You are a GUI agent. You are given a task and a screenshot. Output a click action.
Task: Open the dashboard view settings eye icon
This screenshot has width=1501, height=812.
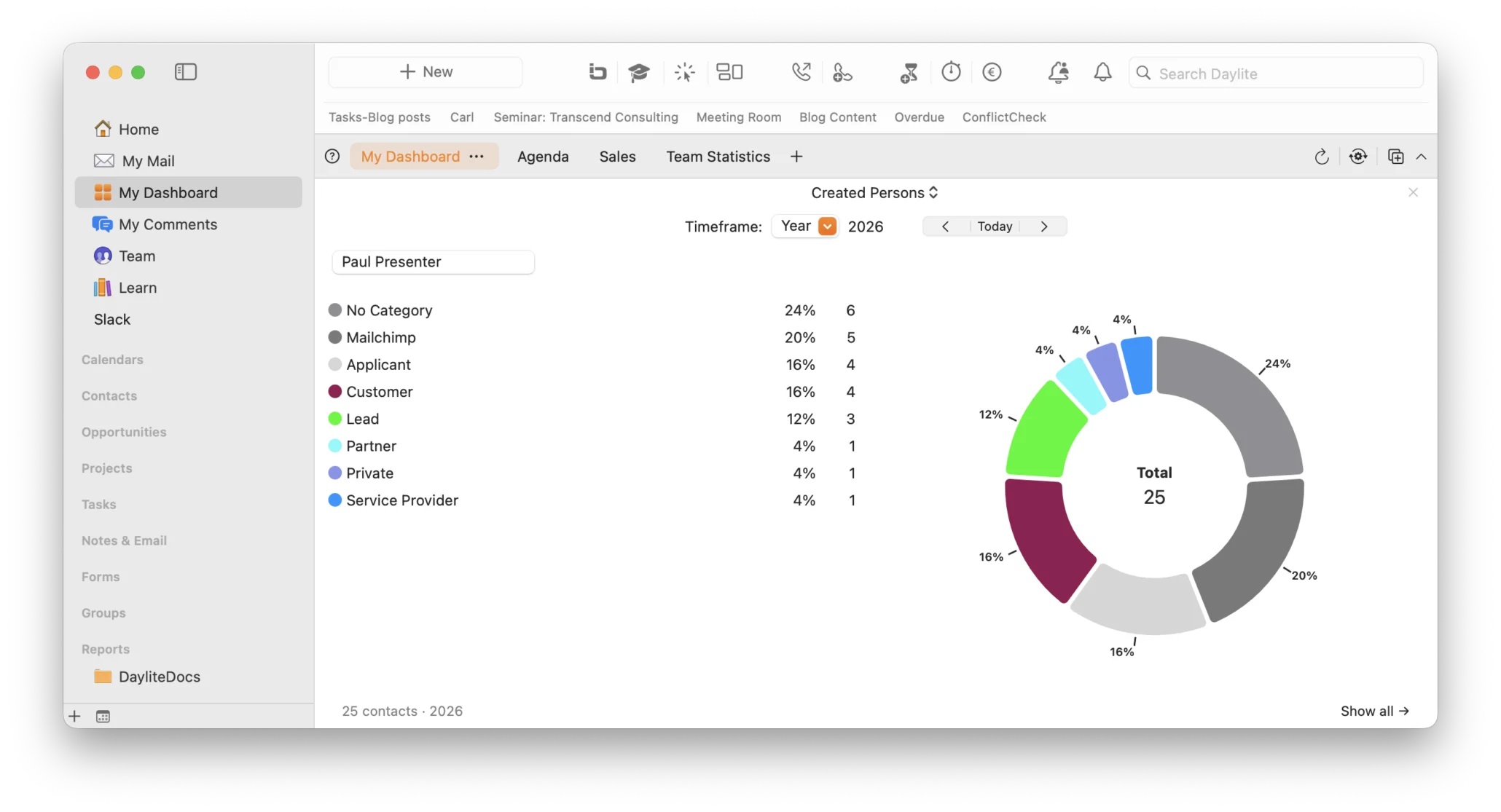click(x=1358, y=157)
